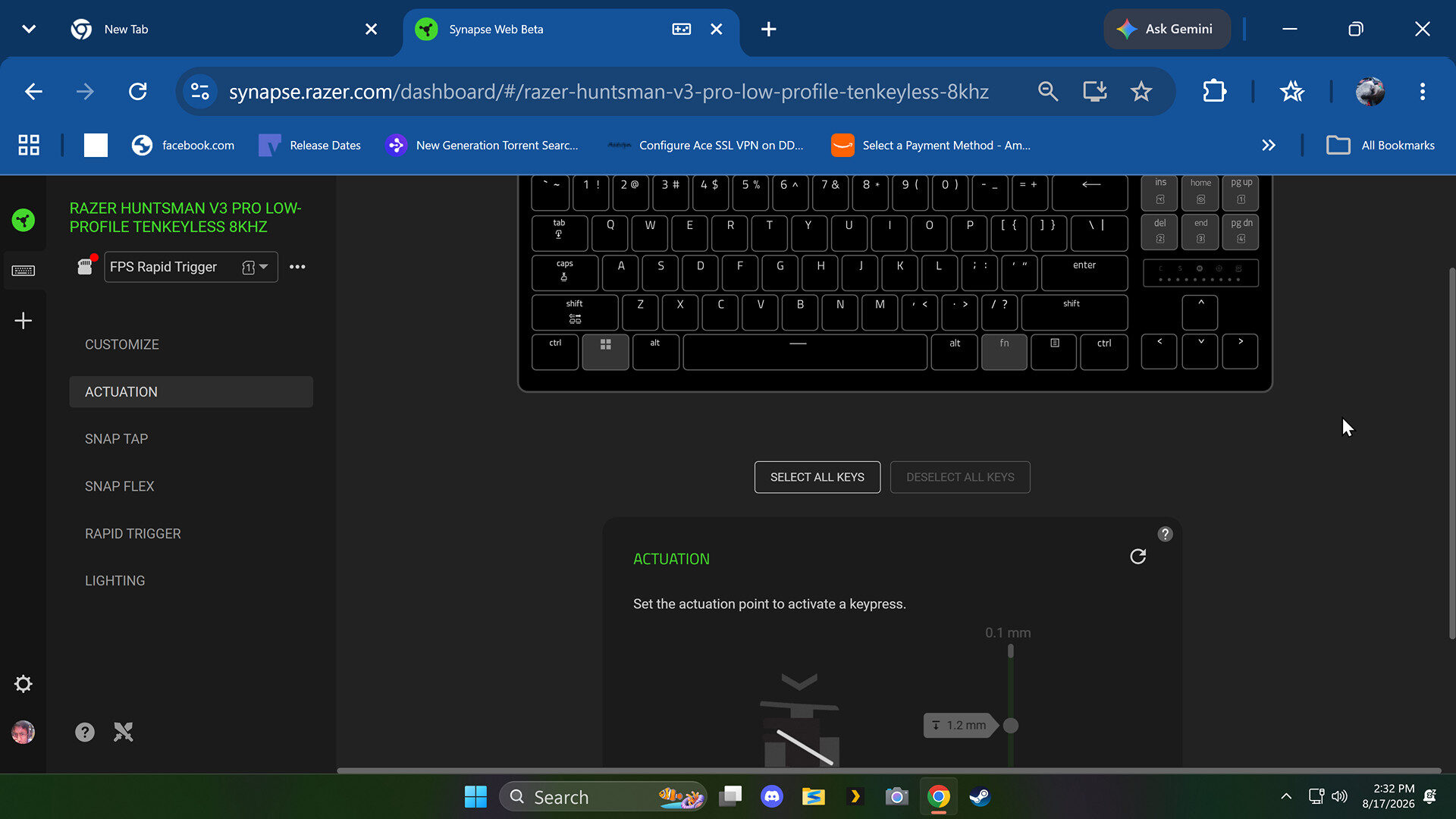Click the horizontal scrollbar at page bottom
Image resolution: width=1456 pixels, height=819 pixels.
pyautogui.click(x=889, y=770)
